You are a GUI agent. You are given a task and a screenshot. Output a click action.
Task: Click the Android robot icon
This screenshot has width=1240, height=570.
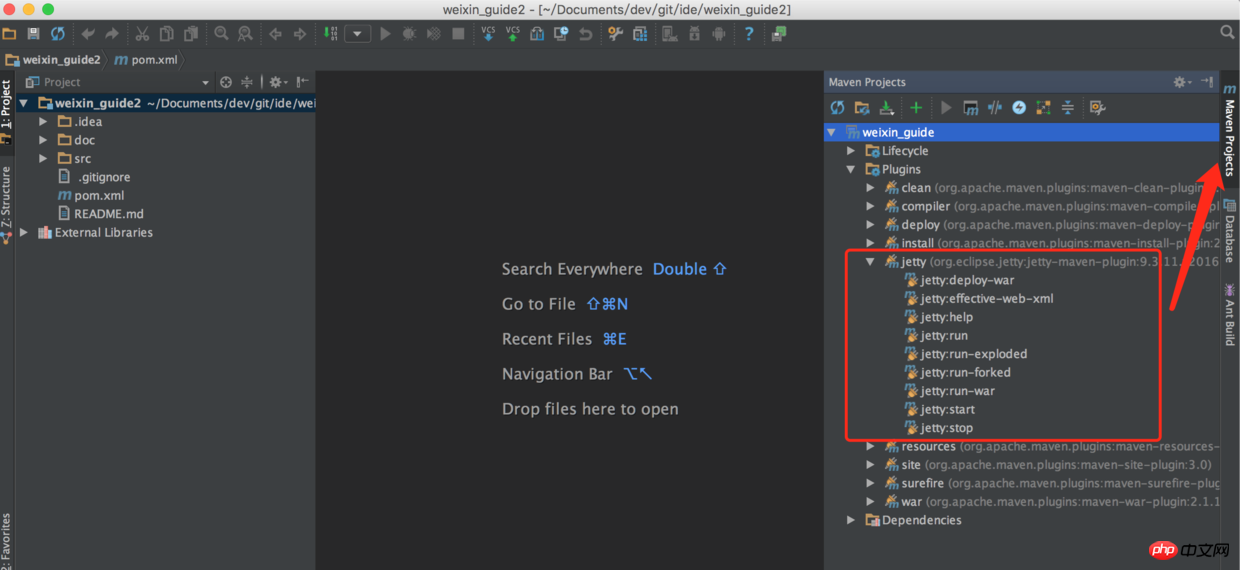(719, 34)
